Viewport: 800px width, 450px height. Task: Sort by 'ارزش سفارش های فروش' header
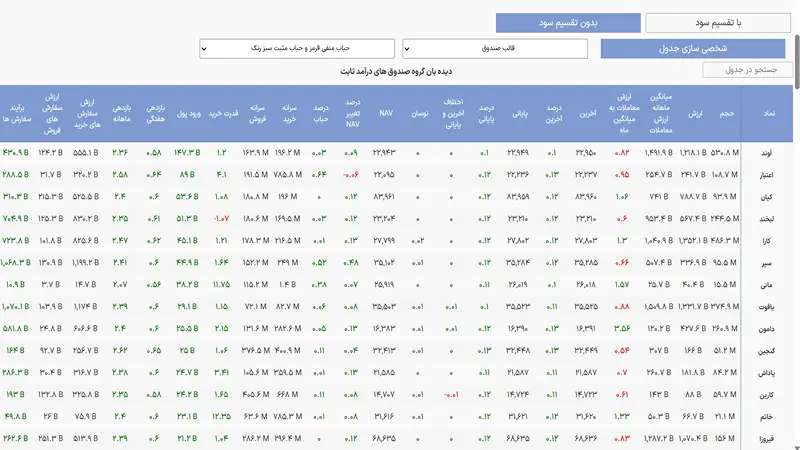click(x=52, y=113)
